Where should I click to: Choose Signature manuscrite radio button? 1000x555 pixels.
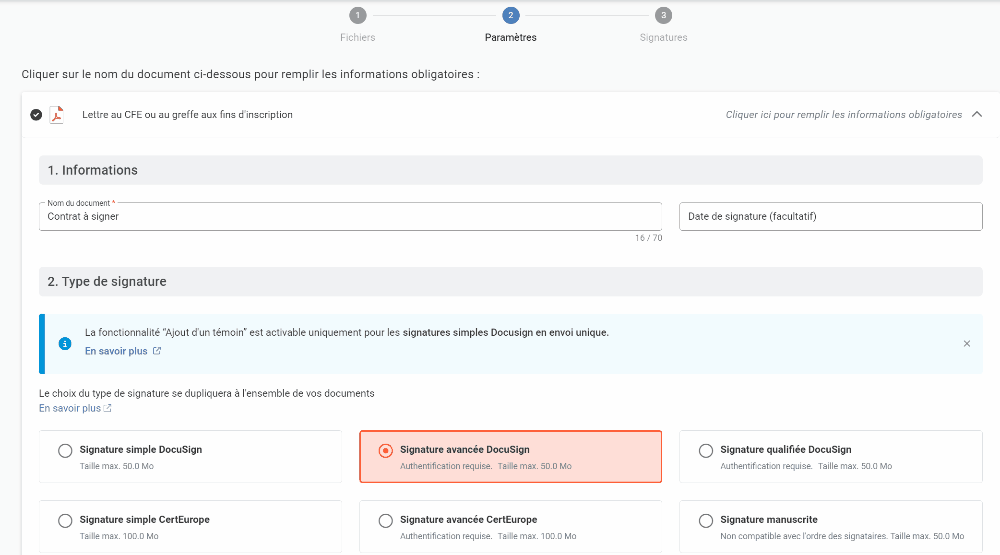click(x=706, y=521)
